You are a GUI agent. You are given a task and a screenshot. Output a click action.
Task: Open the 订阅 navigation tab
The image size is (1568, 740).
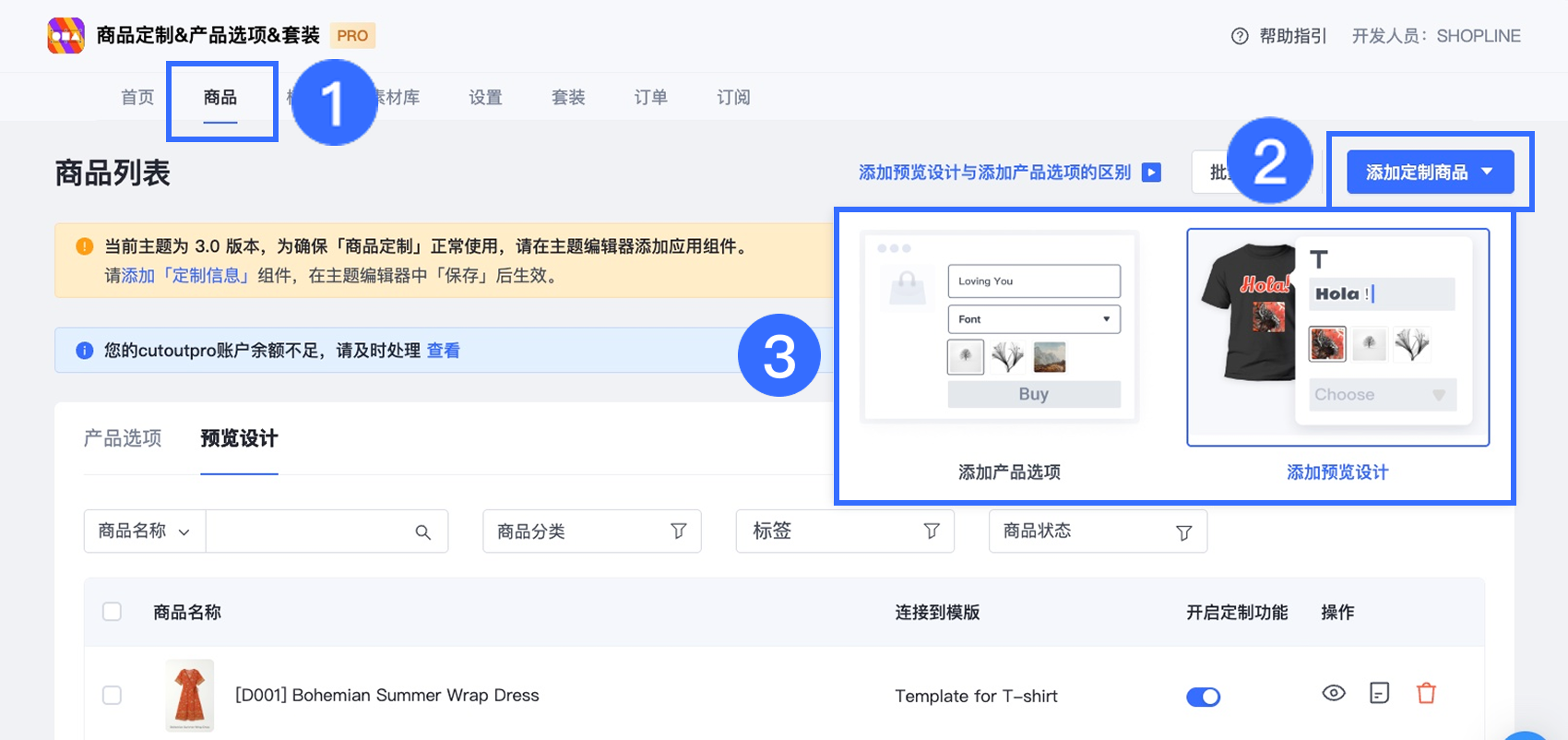click(x=733, y=97)
